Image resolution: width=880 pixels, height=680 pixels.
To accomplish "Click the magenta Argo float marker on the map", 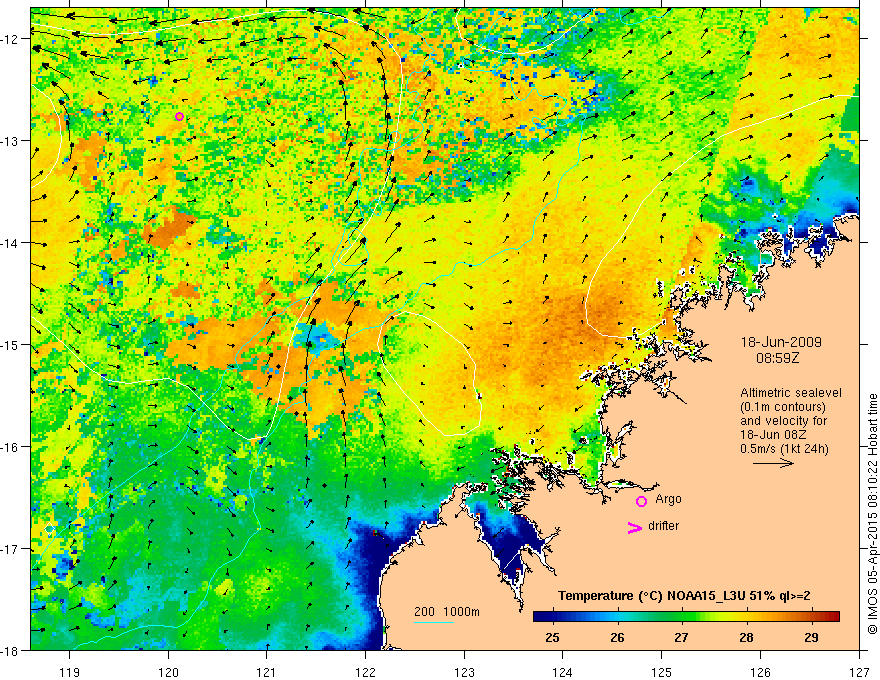I will tap(179, 117).
